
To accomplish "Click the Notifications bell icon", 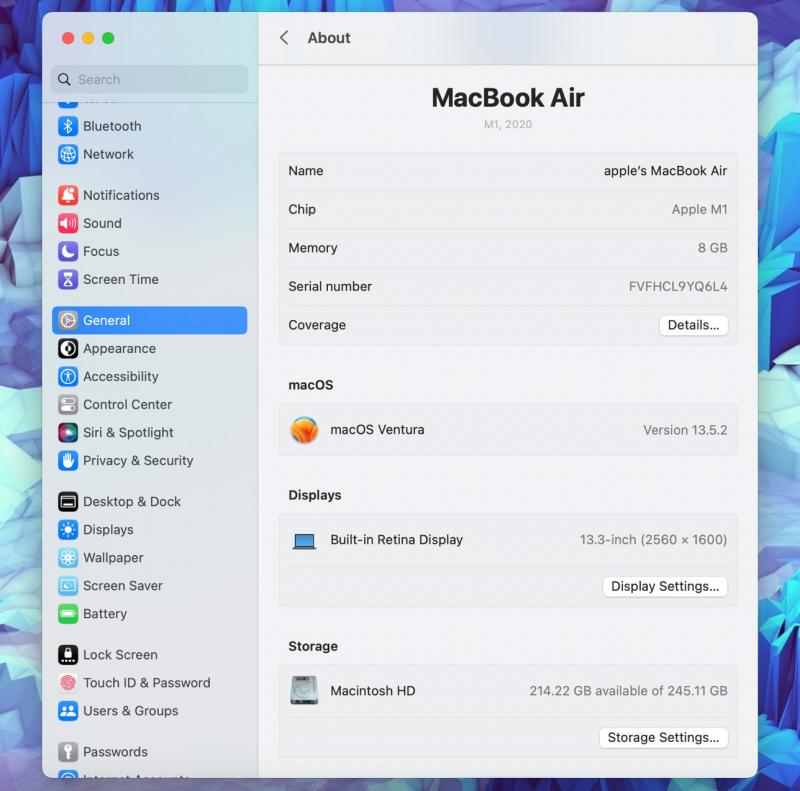I will pyautogui.click(x=68, y=195).
